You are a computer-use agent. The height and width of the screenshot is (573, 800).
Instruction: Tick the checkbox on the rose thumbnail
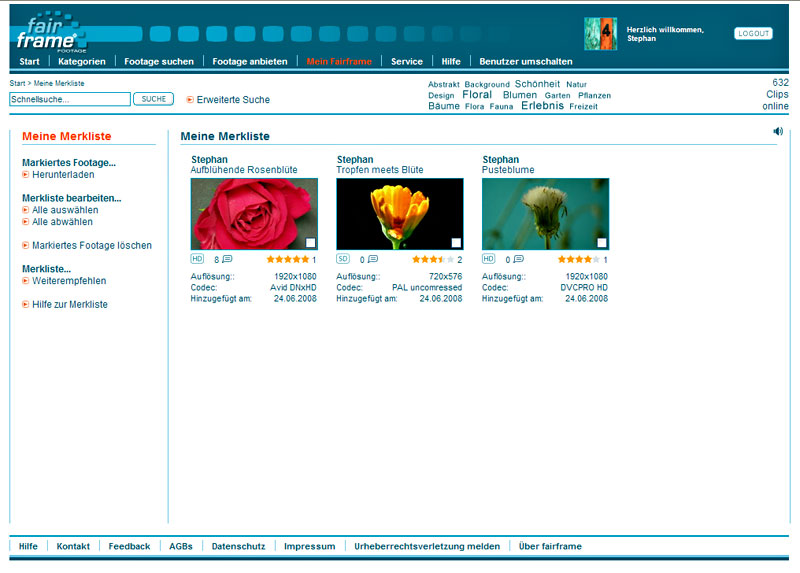coord(311,242)
